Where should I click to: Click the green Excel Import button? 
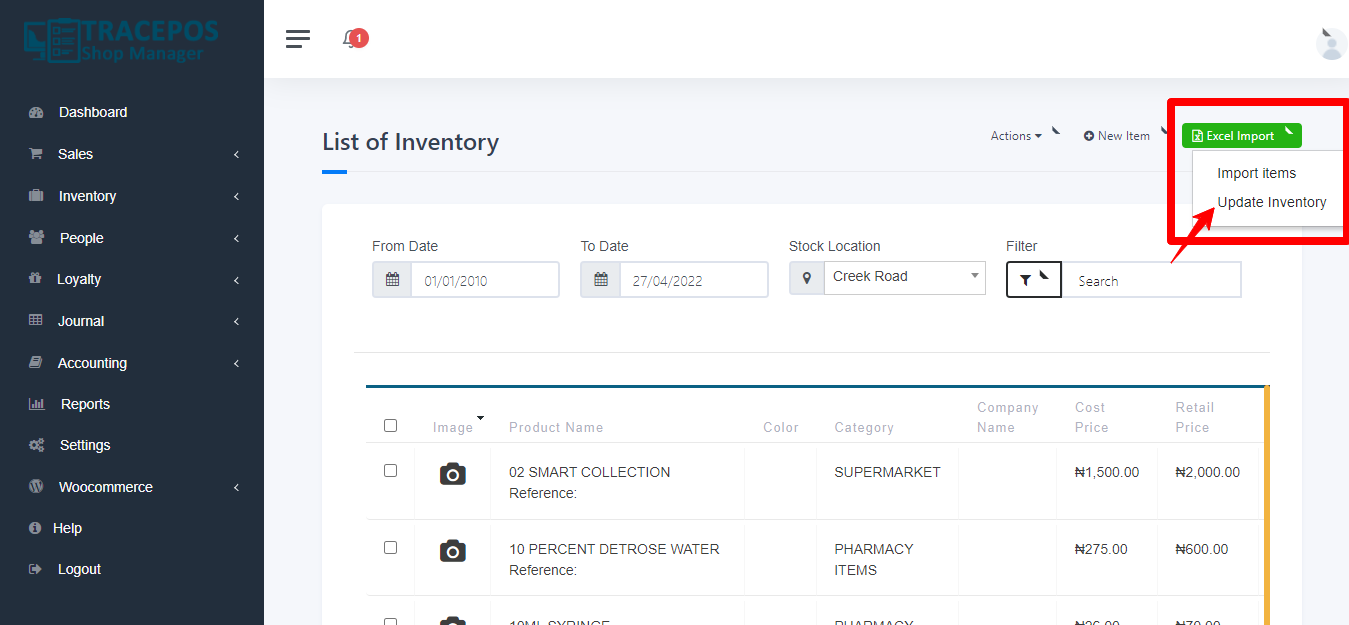click(1241, 135)
